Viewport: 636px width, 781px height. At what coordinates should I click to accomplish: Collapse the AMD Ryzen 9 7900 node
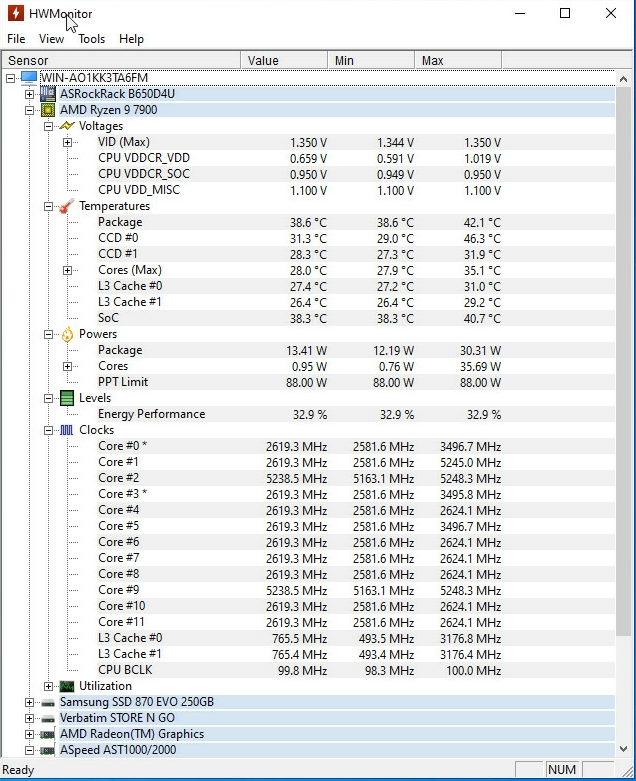pyautogui.click(x=29, y=110)
